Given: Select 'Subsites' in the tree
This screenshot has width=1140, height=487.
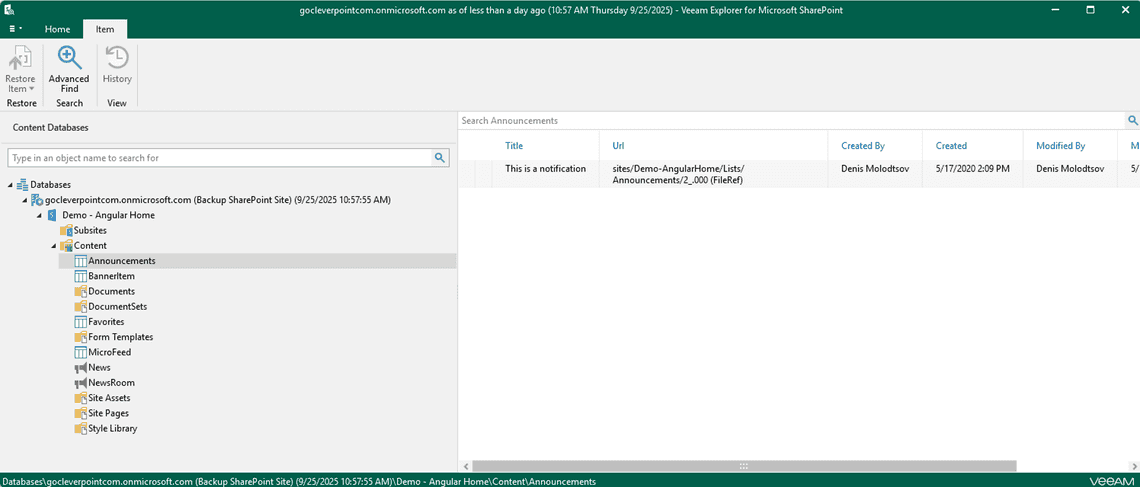Looking at the screenshot, I should pos(91,230).
